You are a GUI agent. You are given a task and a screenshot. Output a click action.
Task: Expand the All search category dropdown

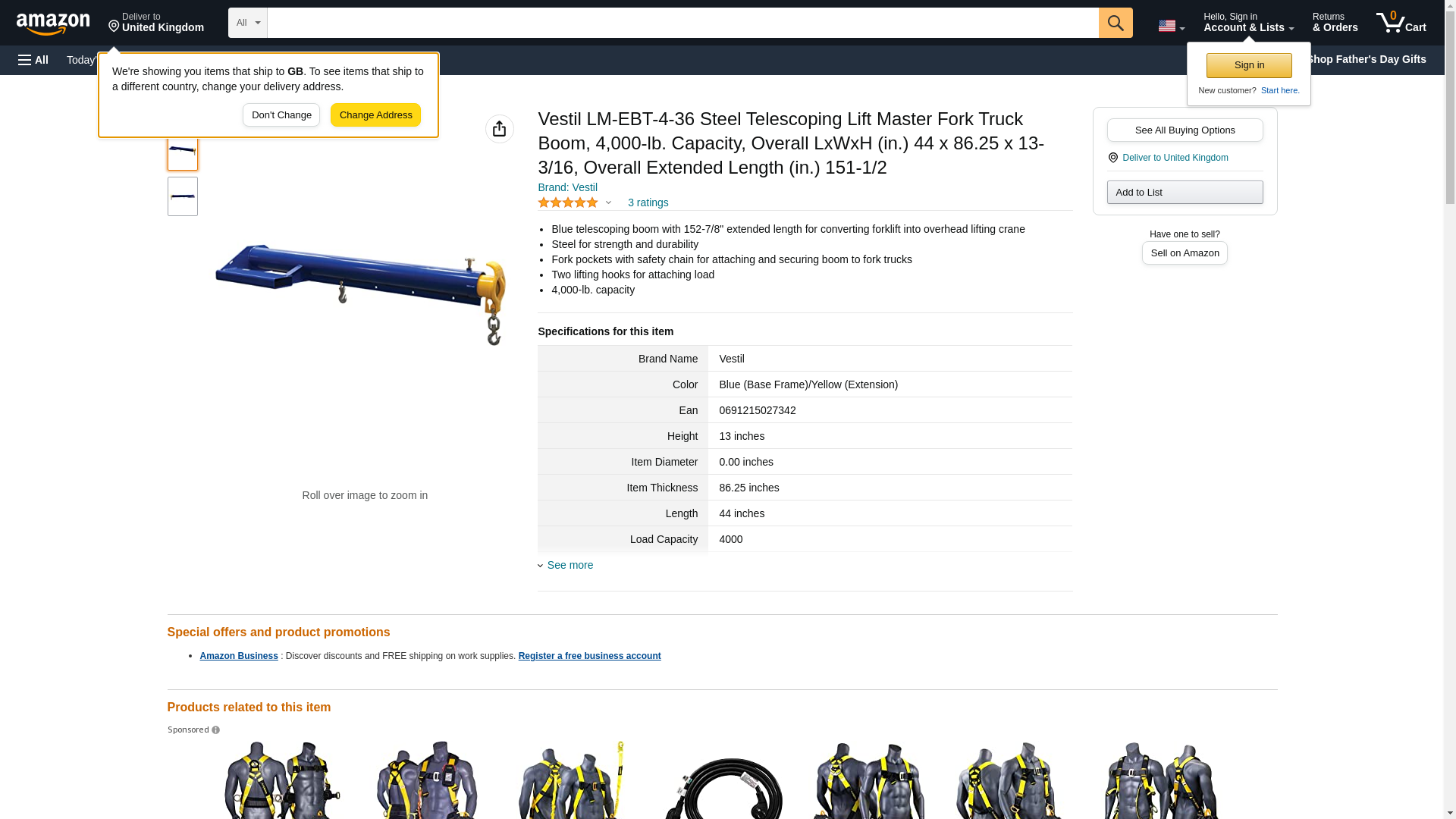tap(247, 23)
